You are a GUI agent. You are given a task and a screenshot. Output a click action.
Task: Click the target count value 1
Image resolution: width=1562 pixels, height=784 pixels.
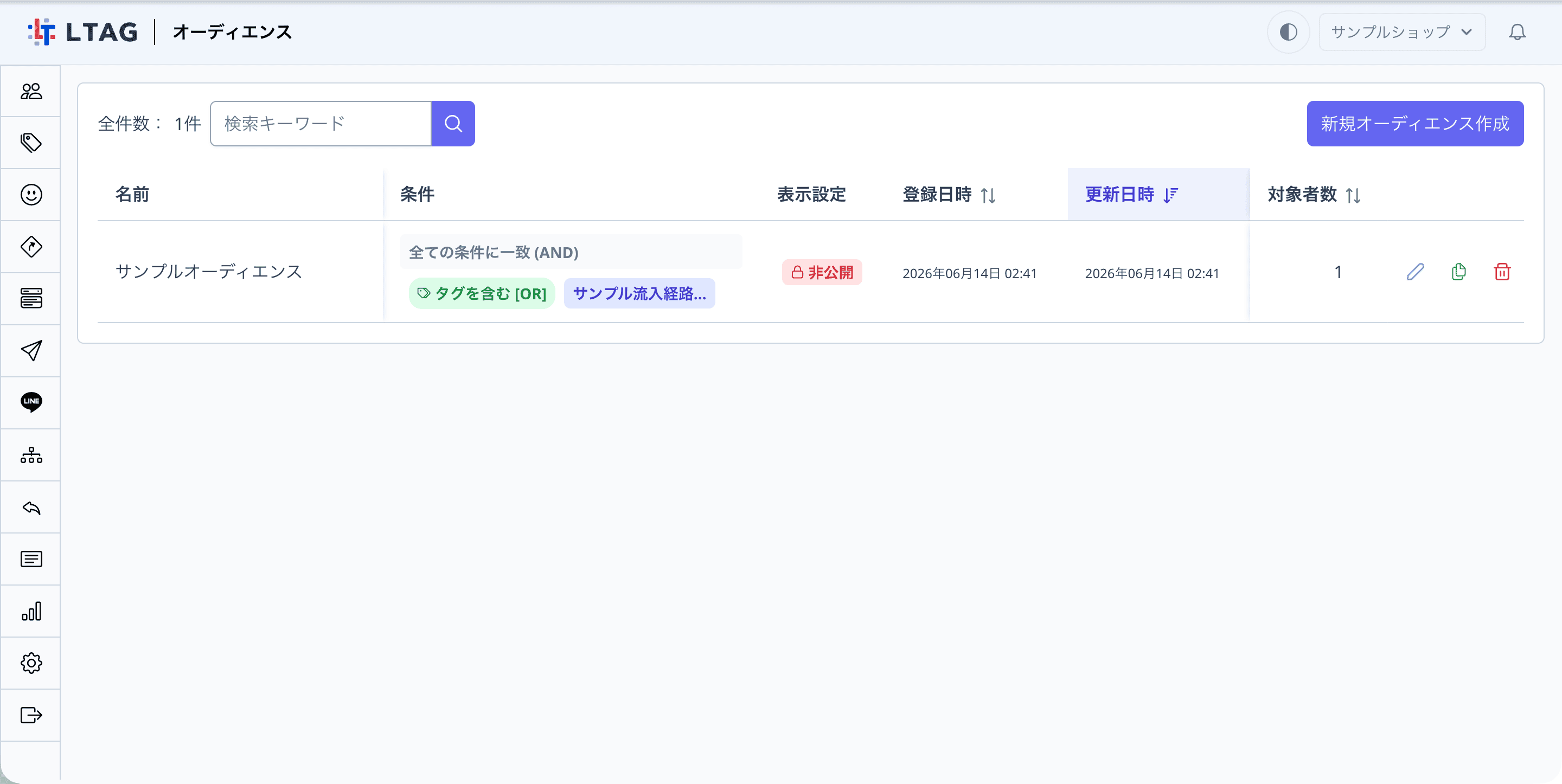tap(1337, 272)
